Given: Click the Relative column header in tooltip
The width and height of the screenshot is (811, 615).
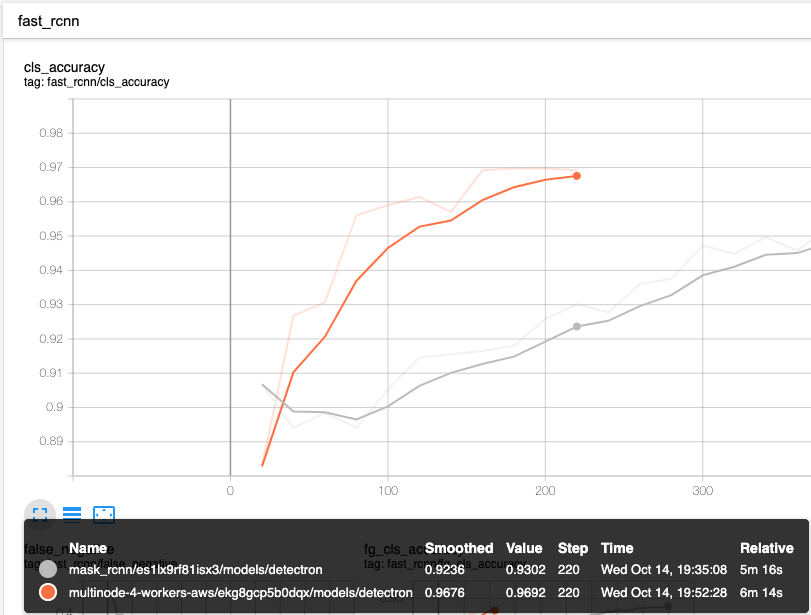Looking at the screenshot, I should coord(767,548).
